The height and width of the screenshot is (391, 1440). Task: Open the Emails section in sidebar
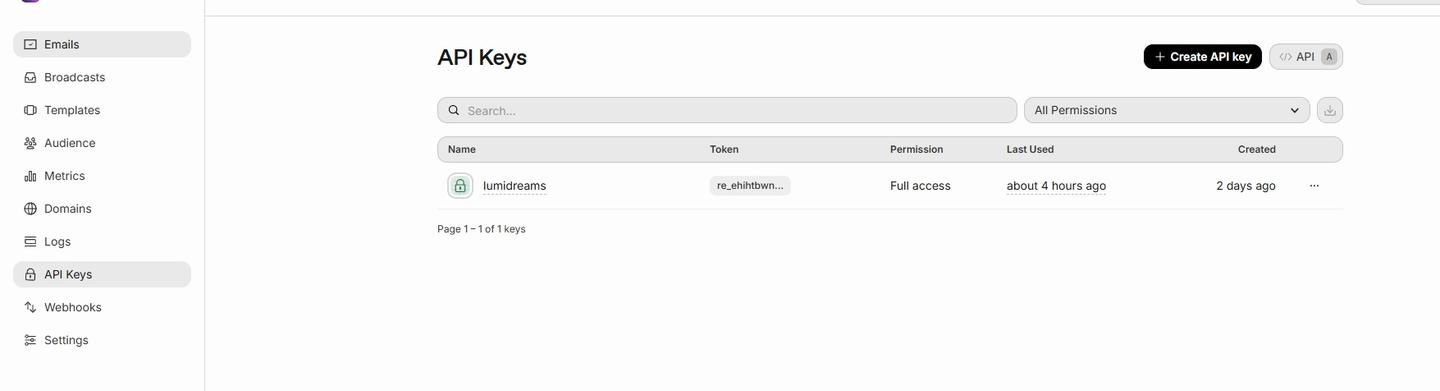click(101, 44)
